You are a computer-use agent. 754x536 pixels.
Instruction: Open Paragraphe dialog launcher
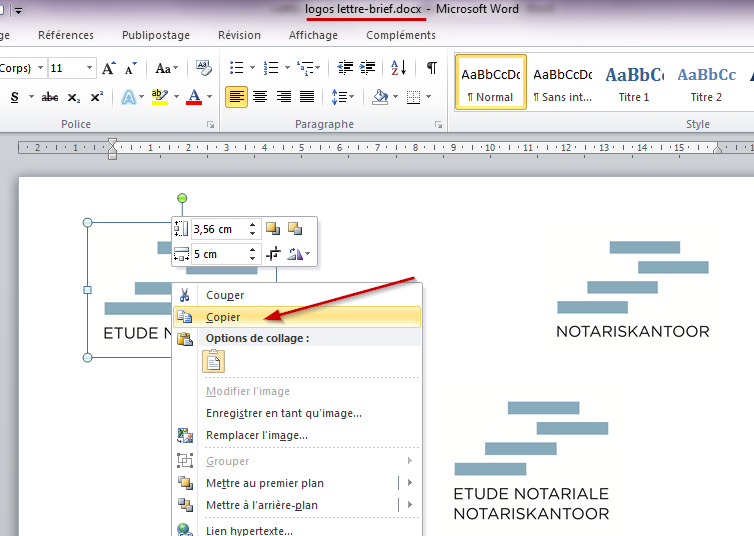[x=438, y=125]
